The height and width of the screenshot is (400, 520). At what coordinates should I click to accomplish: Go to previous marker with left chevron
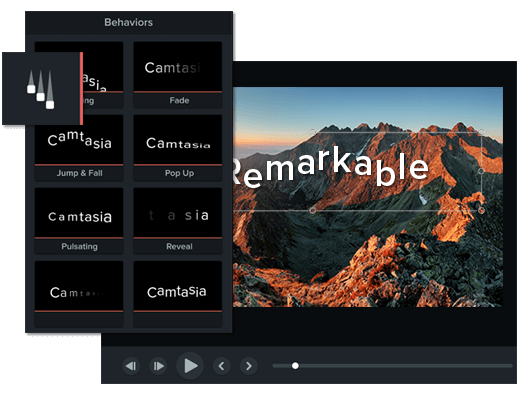[x=222, y=366]
